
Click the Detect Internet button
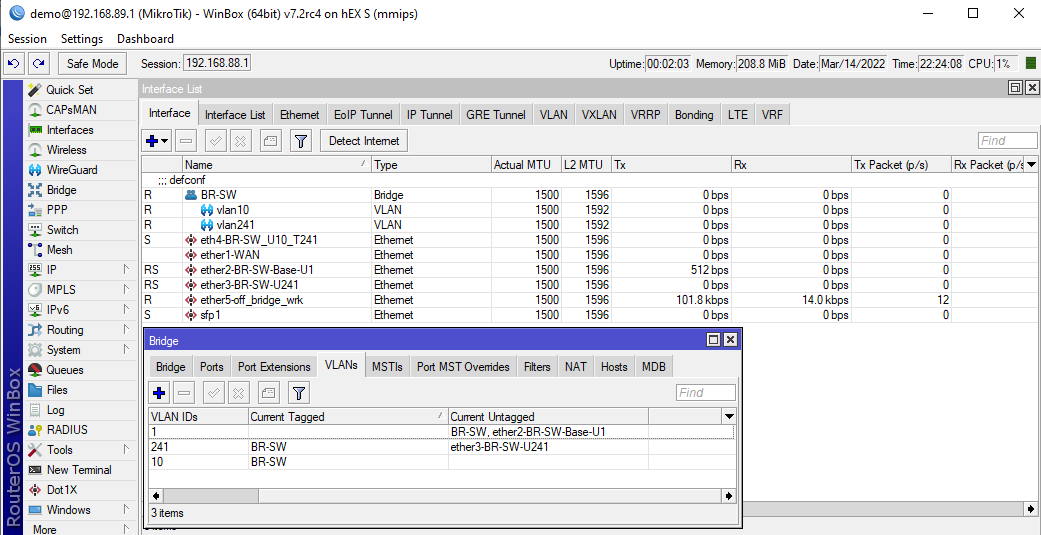pos(364,141)
